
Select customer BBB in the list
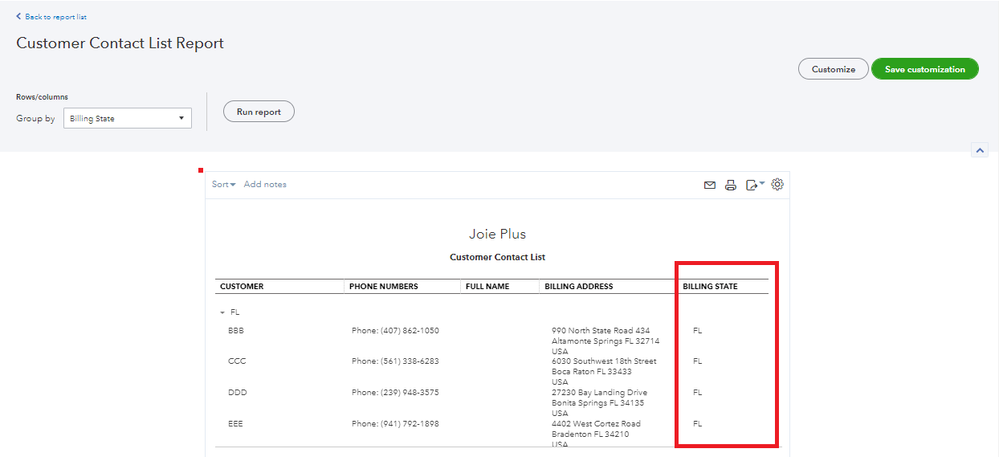[236, 331]
